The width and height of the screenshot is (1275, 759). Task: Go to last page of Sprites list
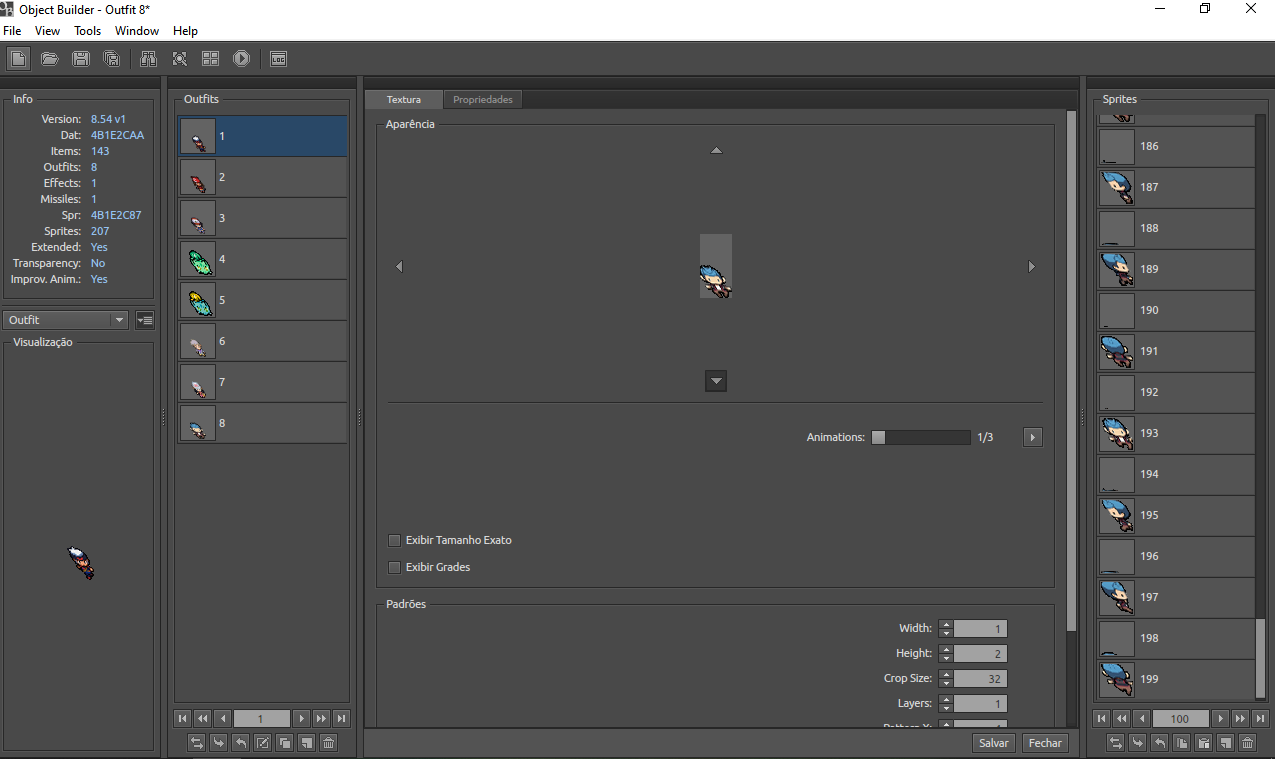pos(1260,718)
